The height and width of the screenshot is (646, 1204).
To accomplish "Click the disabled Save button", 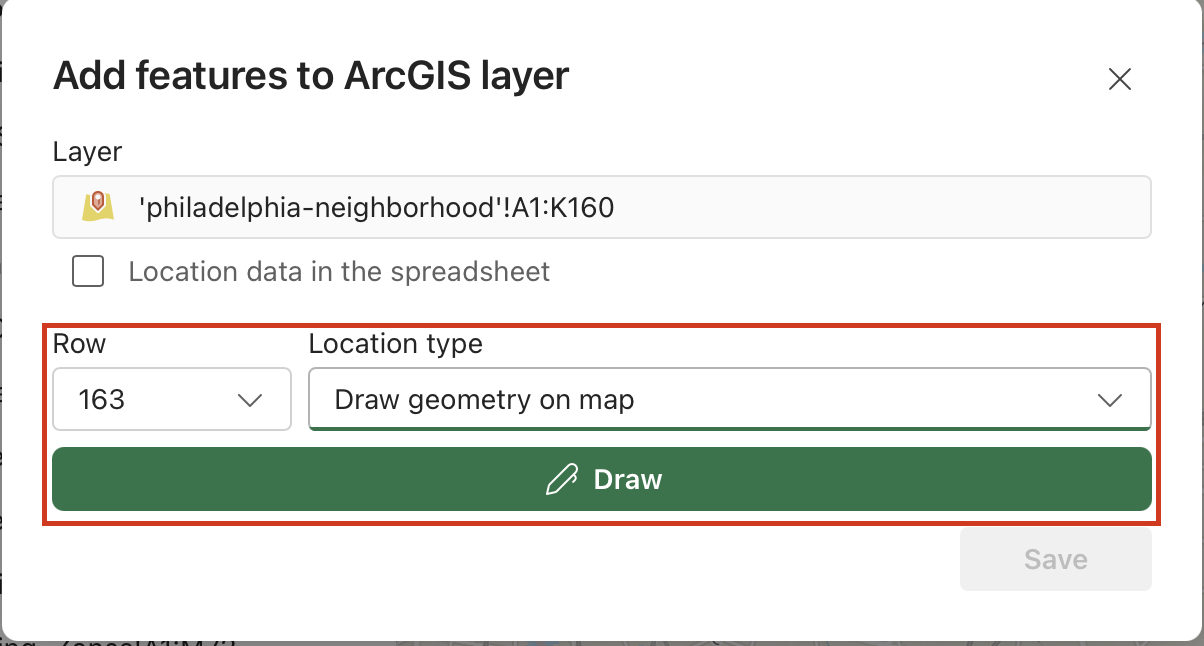I will click(x=1055, y=559).
